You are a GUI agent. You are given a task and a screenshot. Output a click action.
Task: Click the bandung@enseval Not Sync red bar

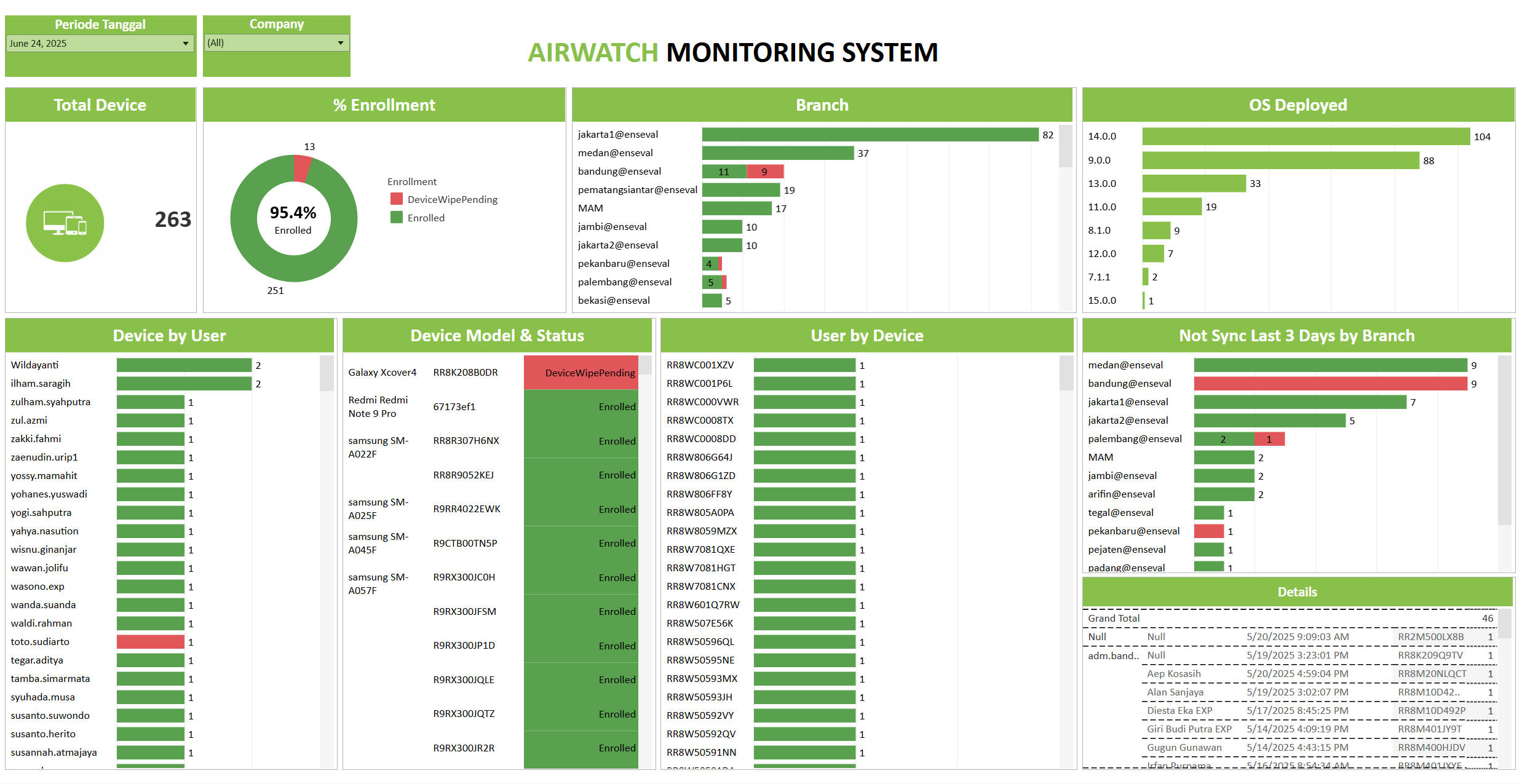click(x=1330, y=384)
